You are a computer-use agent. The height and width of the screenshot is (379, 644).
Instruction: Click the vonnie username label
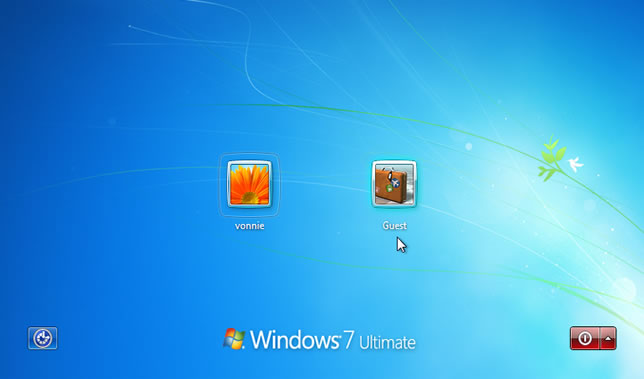tap(249, 226)
